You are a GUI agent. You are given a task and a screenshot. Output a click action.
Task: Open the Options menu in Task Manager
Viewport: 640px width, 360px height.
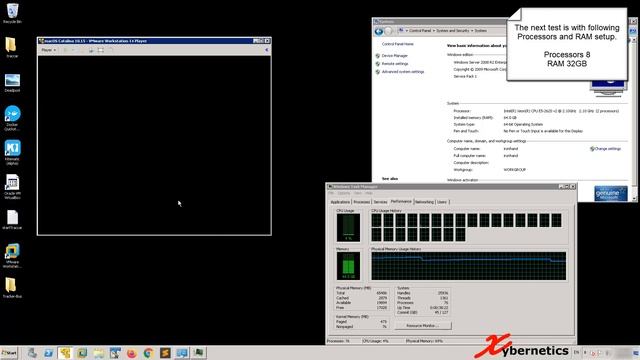point(344,193)
